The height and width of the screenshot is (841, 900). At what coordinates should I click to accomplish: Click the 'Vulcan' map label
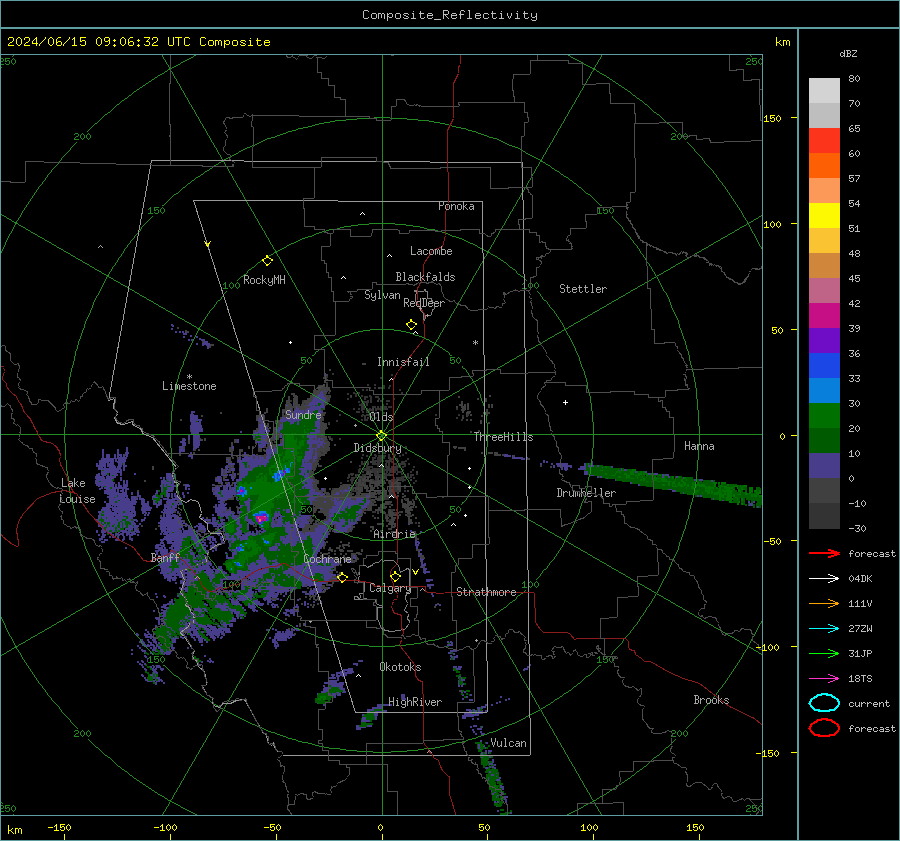(509, 743)
